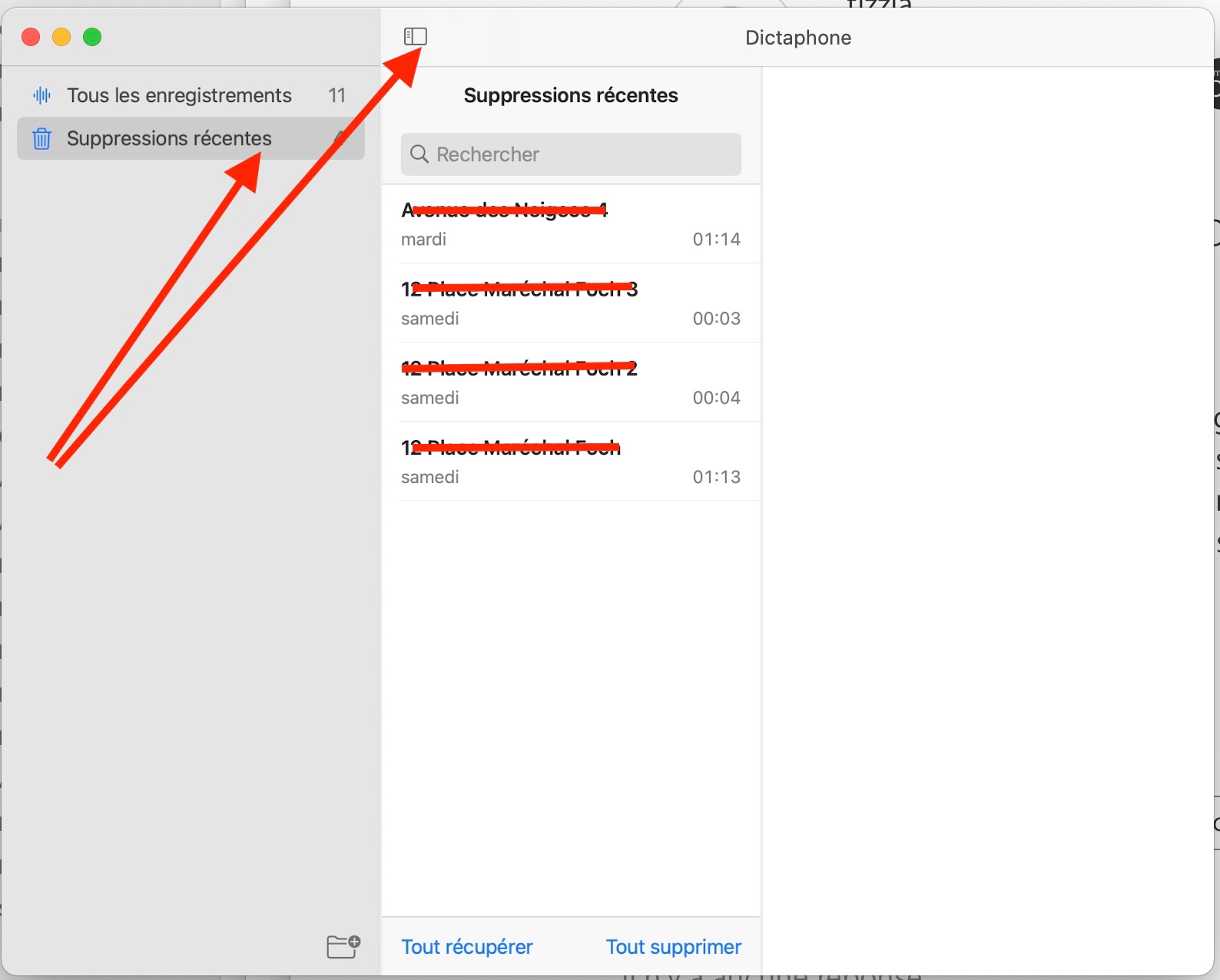This screenshot has width=1220, height=980.
Task: Click the "Tout récupérer" button
Action: 467,946
